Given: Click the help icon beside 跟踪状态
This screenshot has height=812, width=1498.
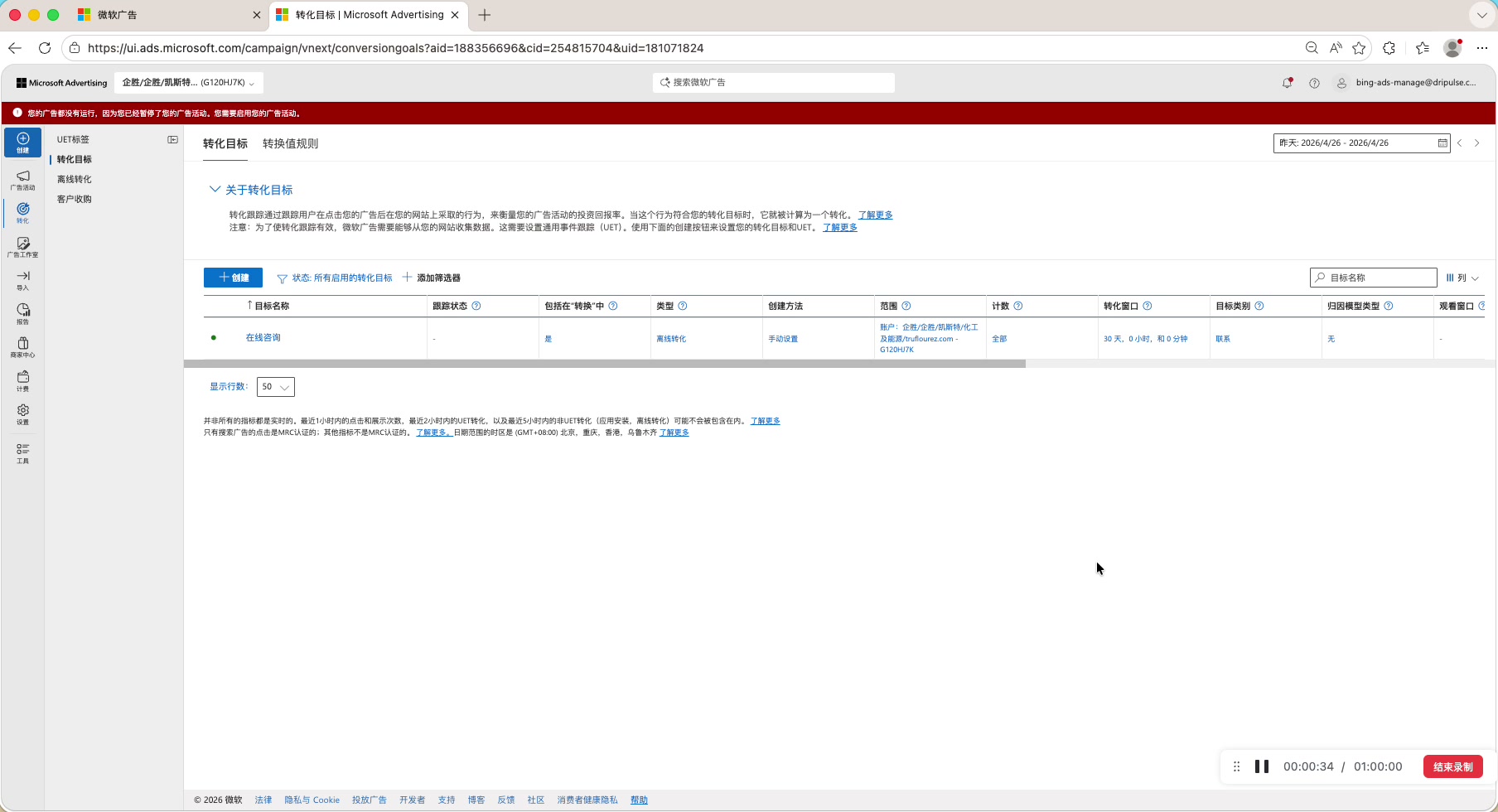Looking at the screenshot, I should pyautogui.click(x=476, y=306).
